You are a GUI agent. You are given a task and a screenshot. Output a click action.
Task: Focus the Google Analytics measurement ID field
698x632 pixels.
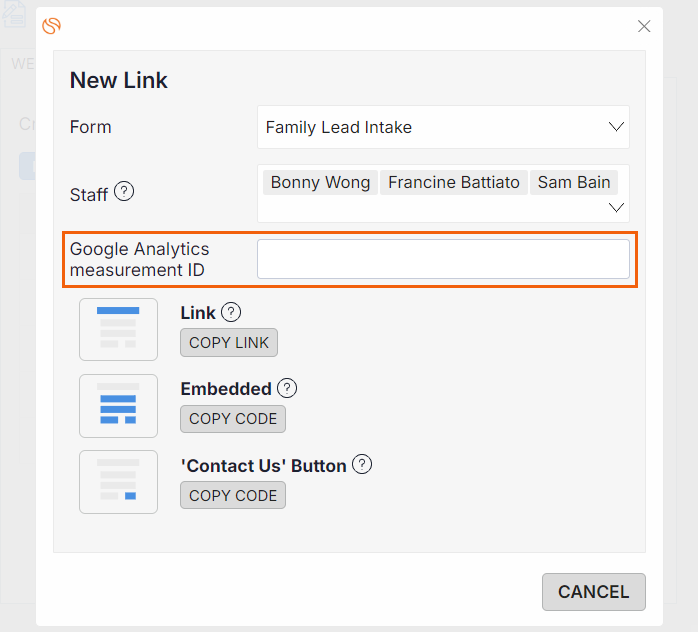[x=443, y=259]
